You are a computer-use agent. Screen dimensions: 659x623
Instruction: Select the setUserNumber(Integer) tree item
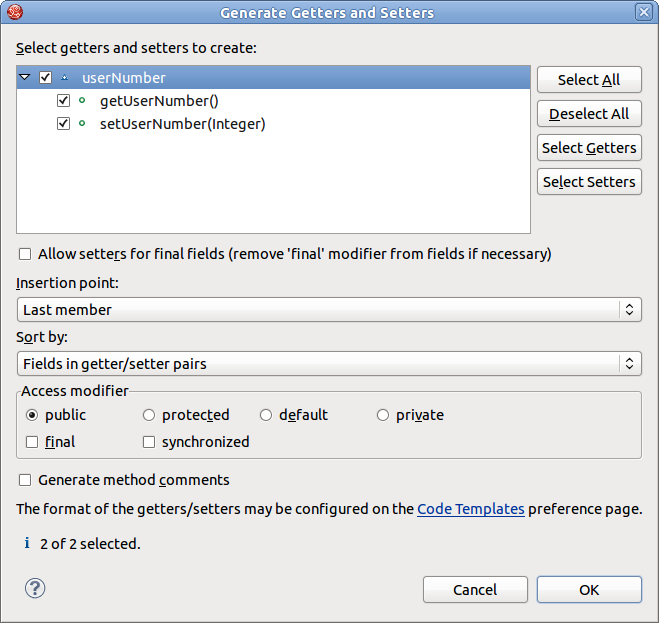tap(182, 124)
